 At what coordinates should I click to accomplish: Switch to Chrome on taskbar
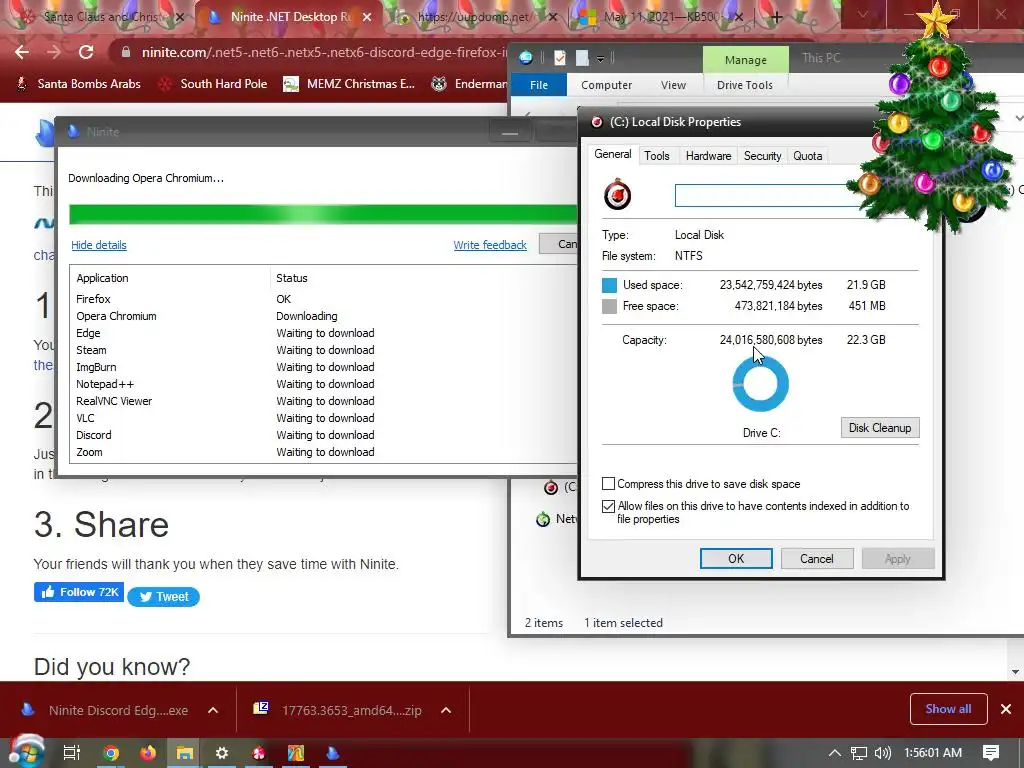click(x=111, y=753)
